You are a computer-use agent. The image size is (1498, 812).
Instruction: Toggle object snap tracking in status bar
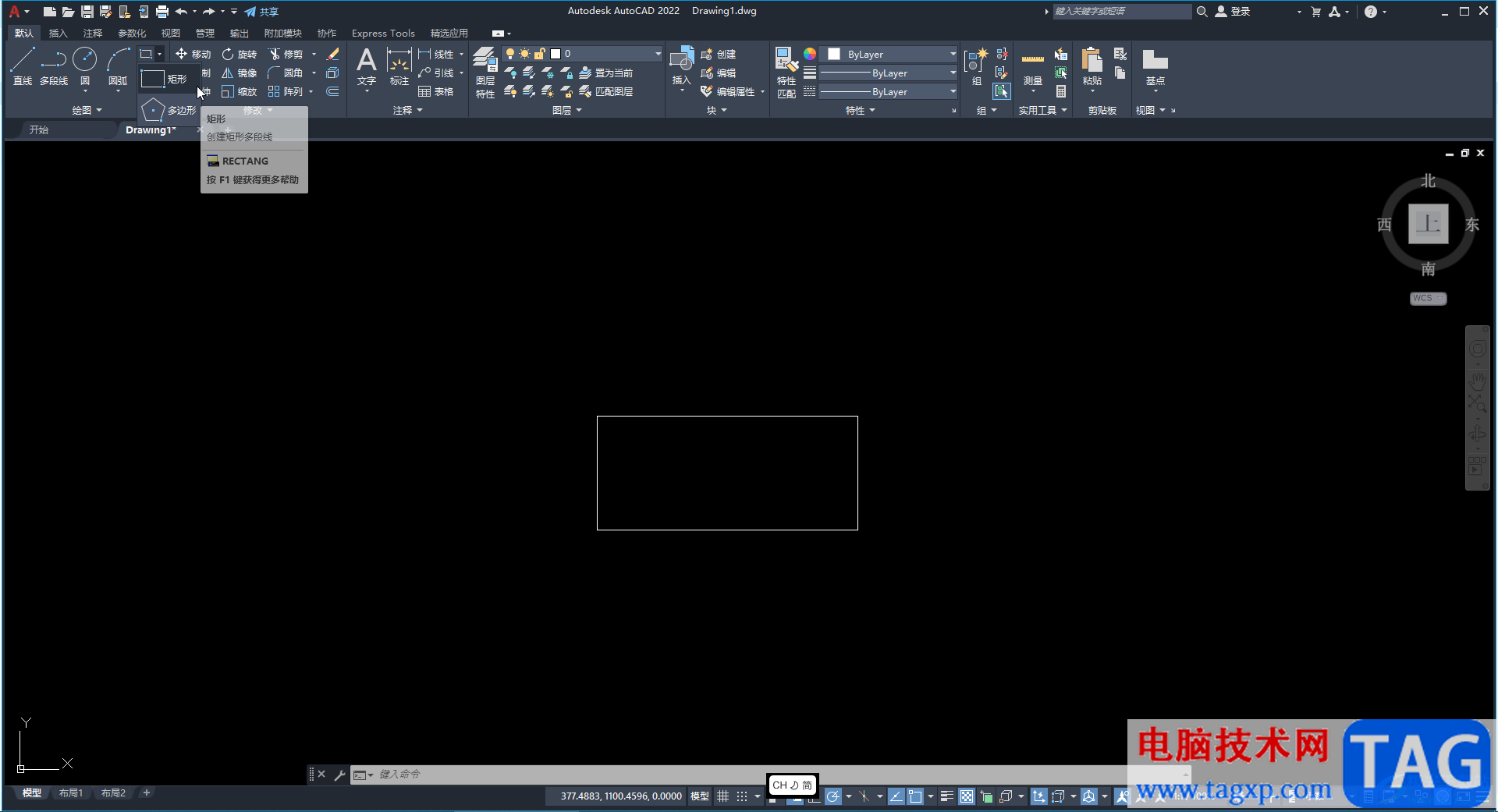(x=896, y=796)
